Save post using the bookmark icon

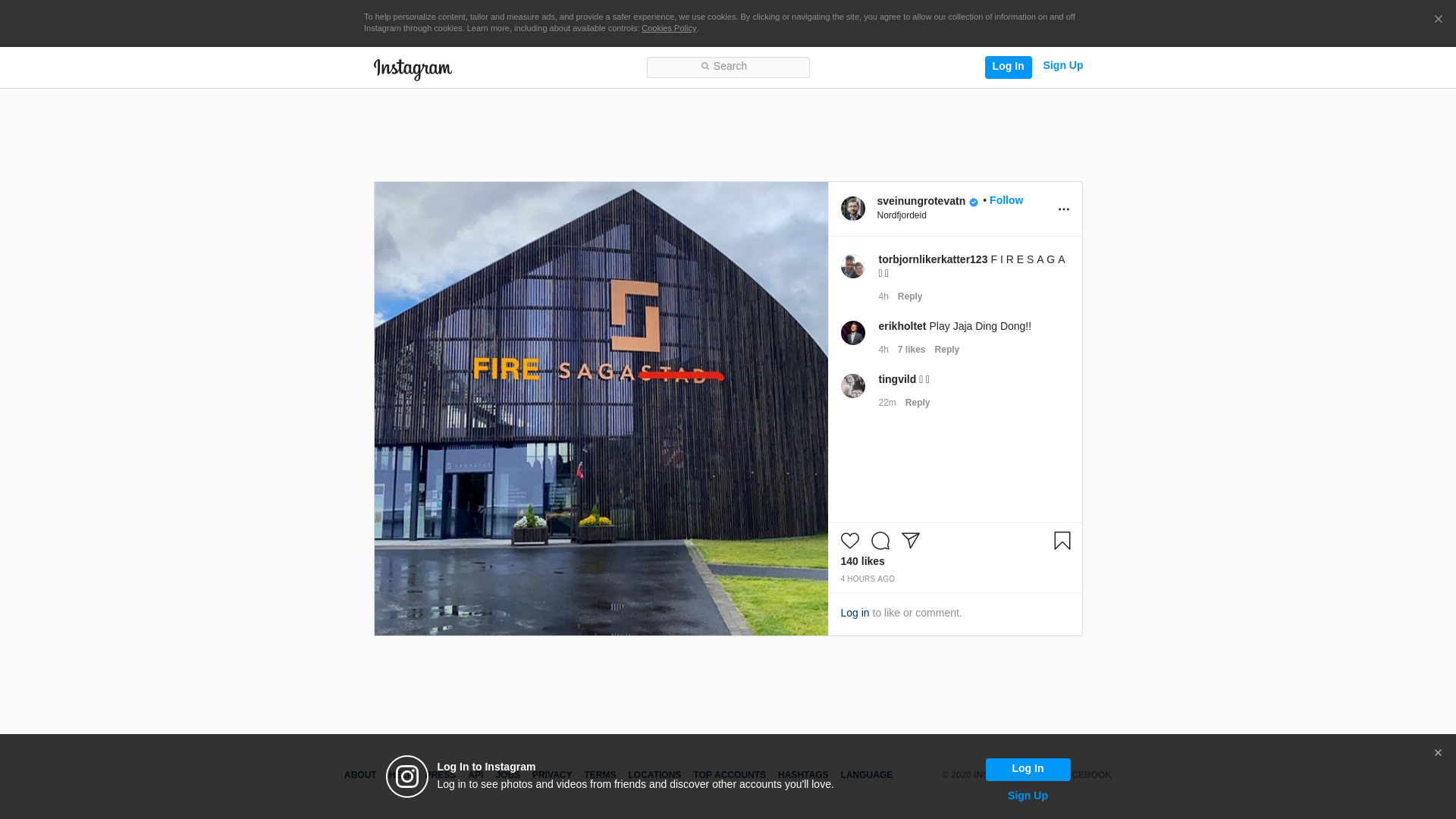pyautogui.click(x=1062, y=541)
